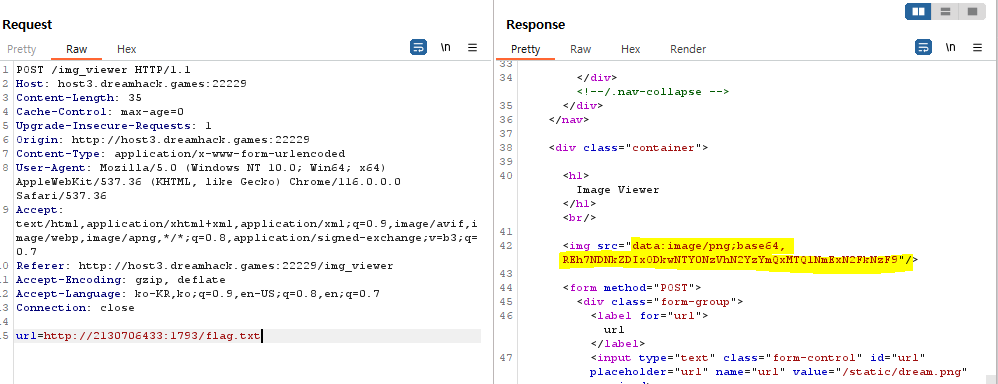
Task: Click the highlighted base64 string in response
Action: (x=730, y=259)
